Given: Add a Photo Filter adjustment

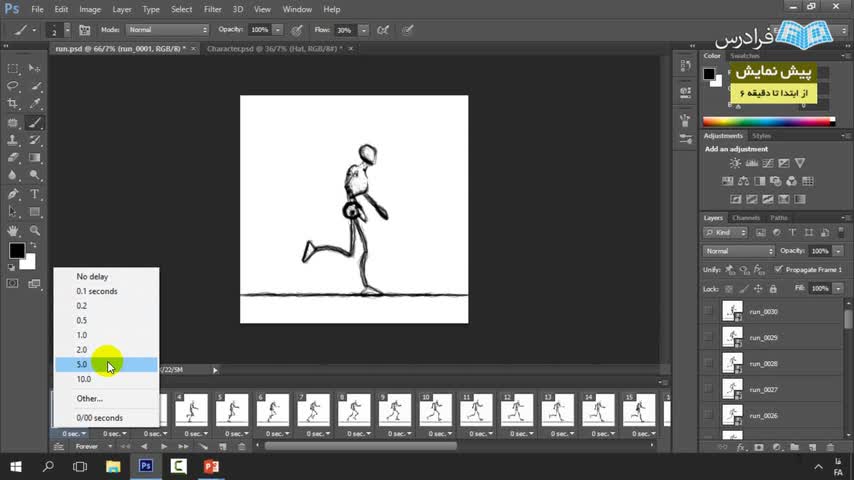Looking at the screenshot, I should [x=776, y=181].
